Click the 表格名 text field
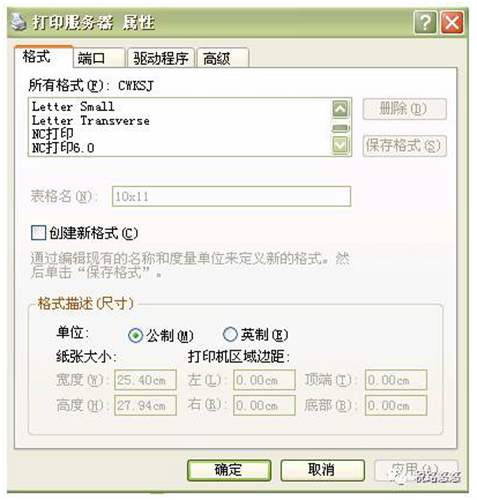This screenshot has height=500, width=477. tap(231, 196)
